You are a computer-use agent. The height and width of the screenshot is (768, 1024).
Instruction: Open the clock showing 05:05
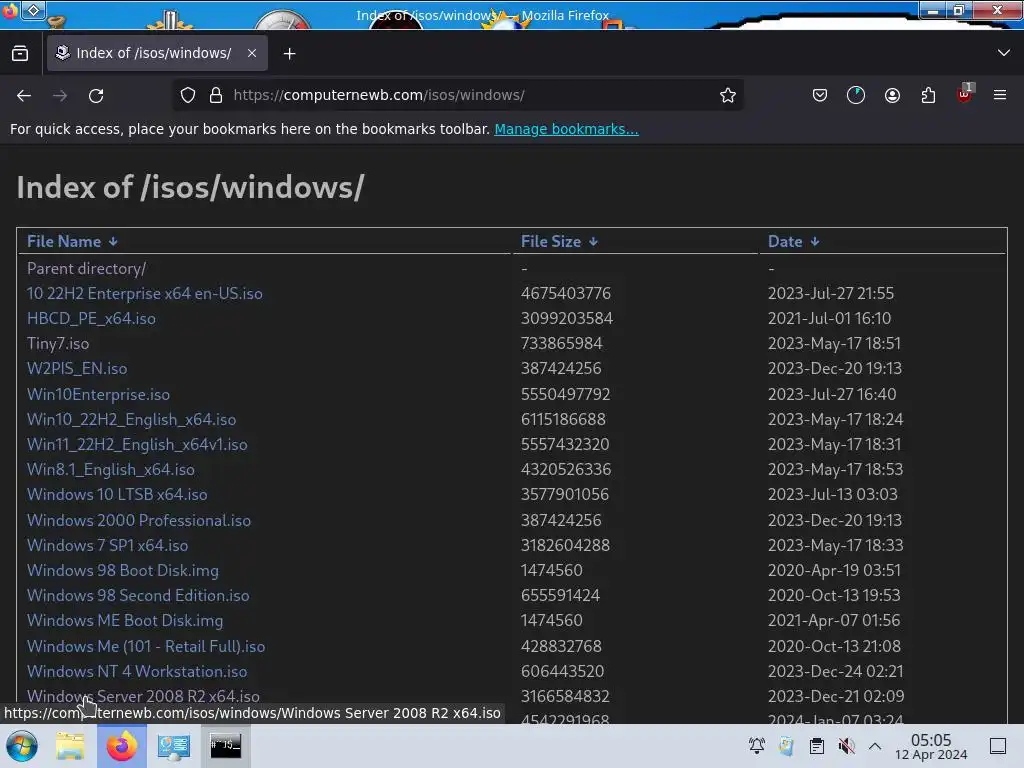(931, 746)
